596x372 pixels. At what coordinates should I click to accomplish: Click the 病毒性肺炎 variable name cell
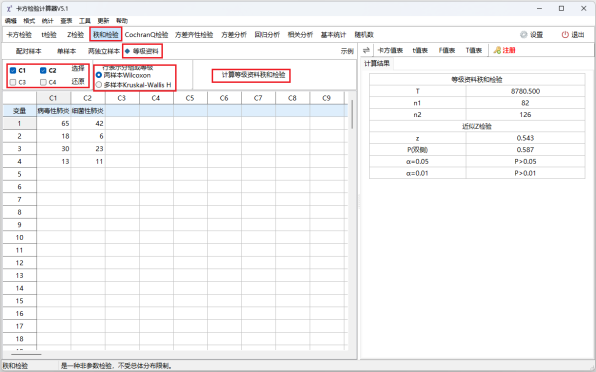pos(53,111)
